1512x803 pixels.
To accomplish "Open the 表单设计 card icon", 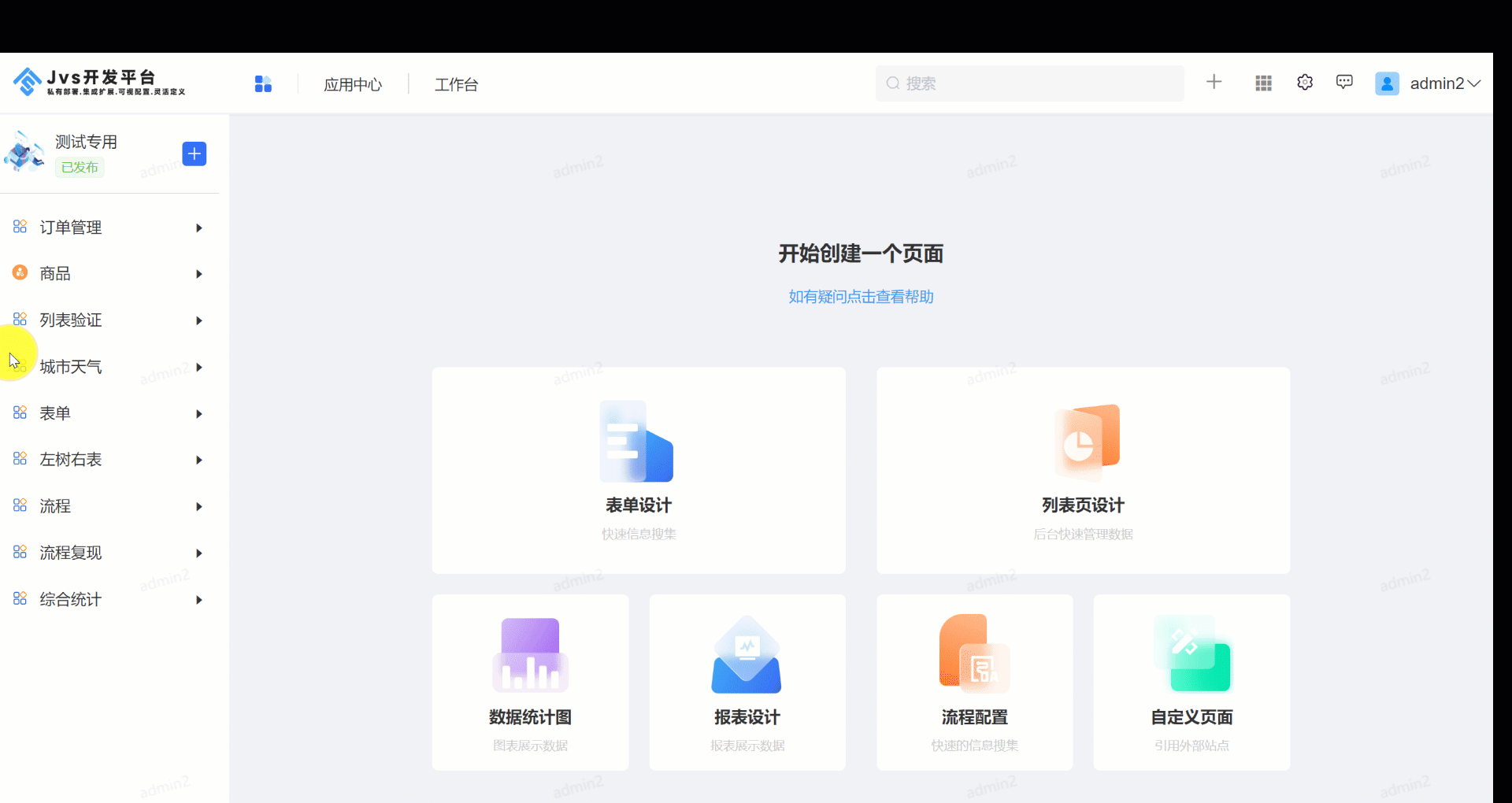I will 638,442.
